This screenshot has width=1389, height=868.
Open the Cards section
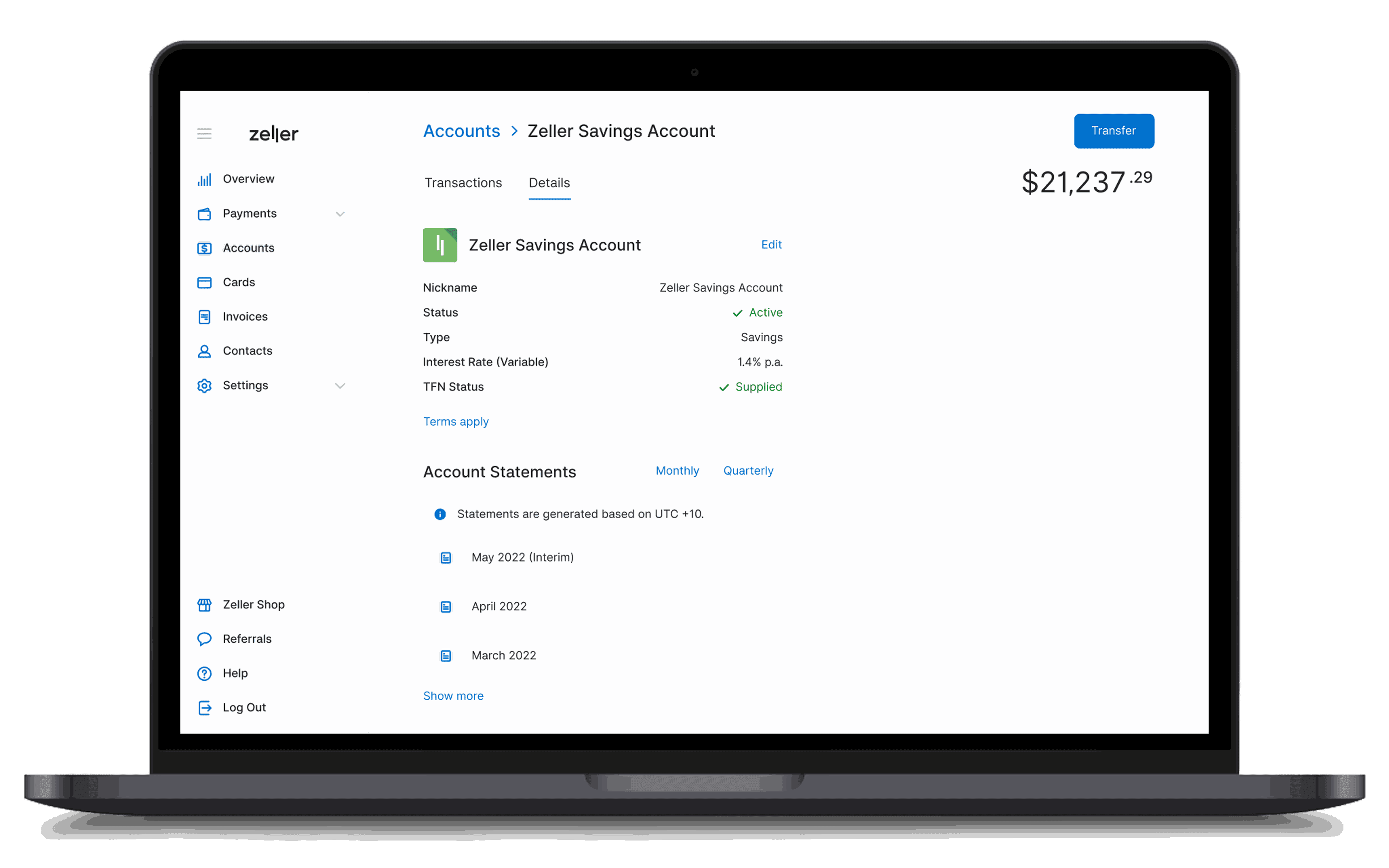coord(239,282)
